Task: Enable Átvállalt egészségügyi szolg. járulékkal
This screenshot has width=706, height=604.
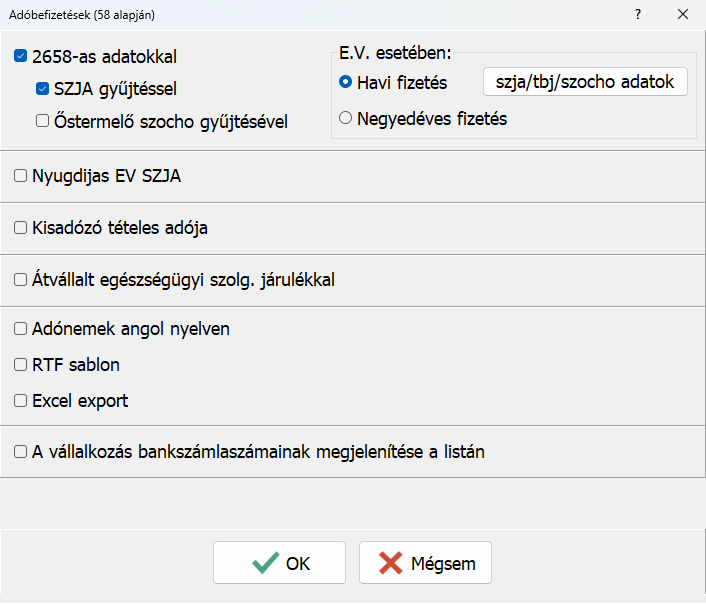Action: [21, 280]
